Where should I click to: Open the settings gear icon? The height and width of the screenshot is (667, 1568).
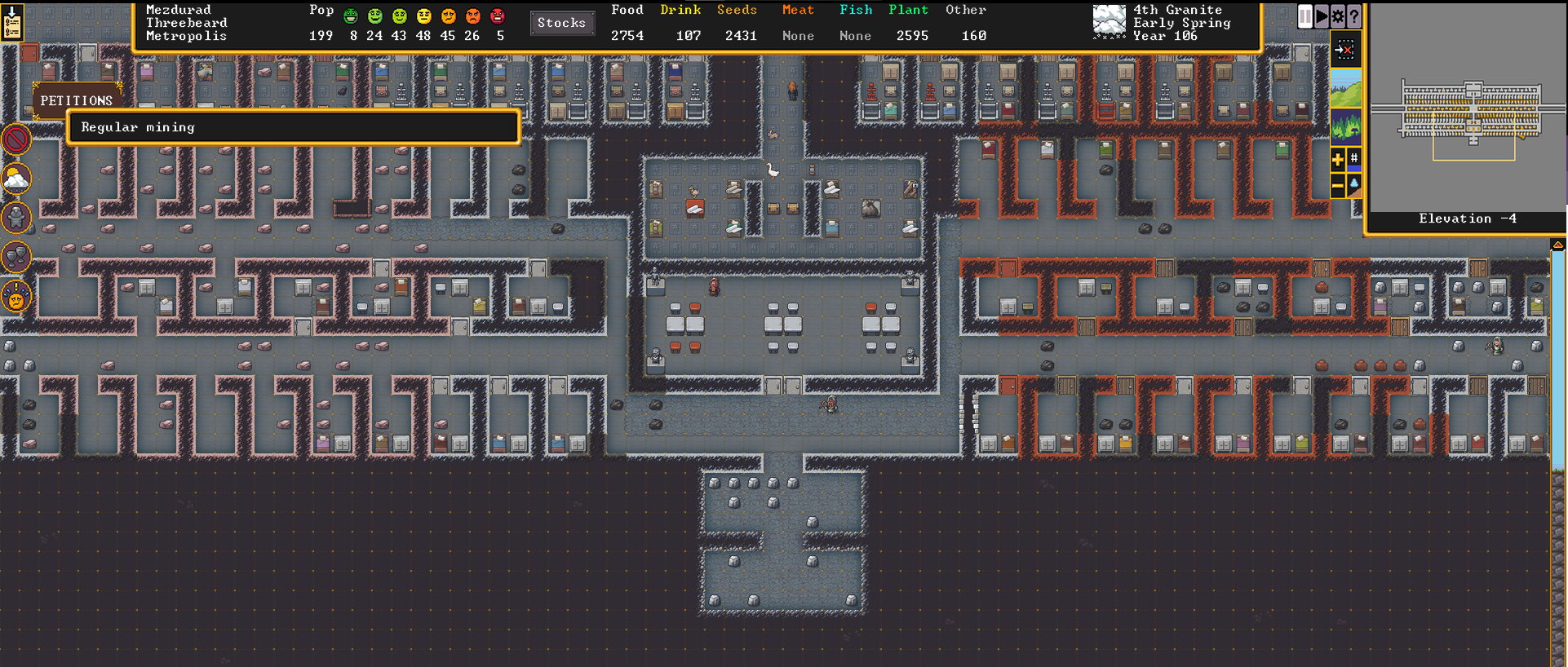(x=1338, y=16)
